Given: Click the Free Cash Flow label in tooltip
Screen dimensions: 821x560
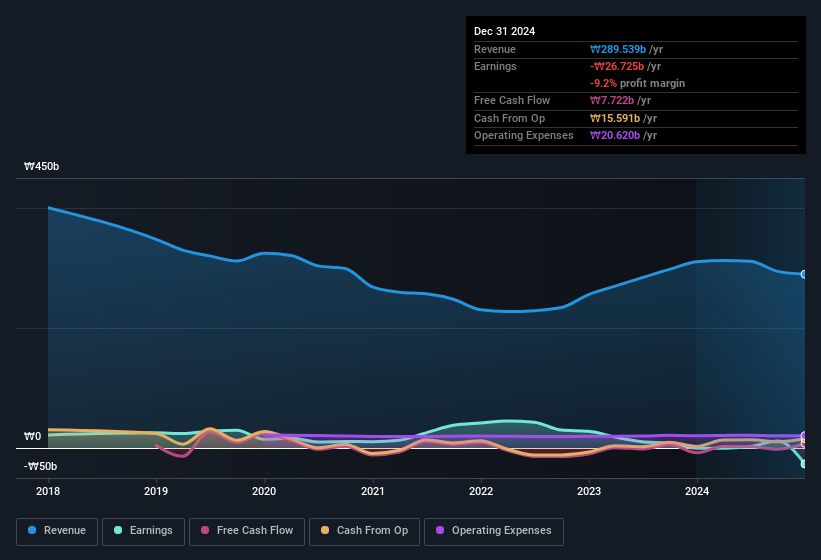Looking at the screenshot, I should pyautogui.click(x=512, y=100).
